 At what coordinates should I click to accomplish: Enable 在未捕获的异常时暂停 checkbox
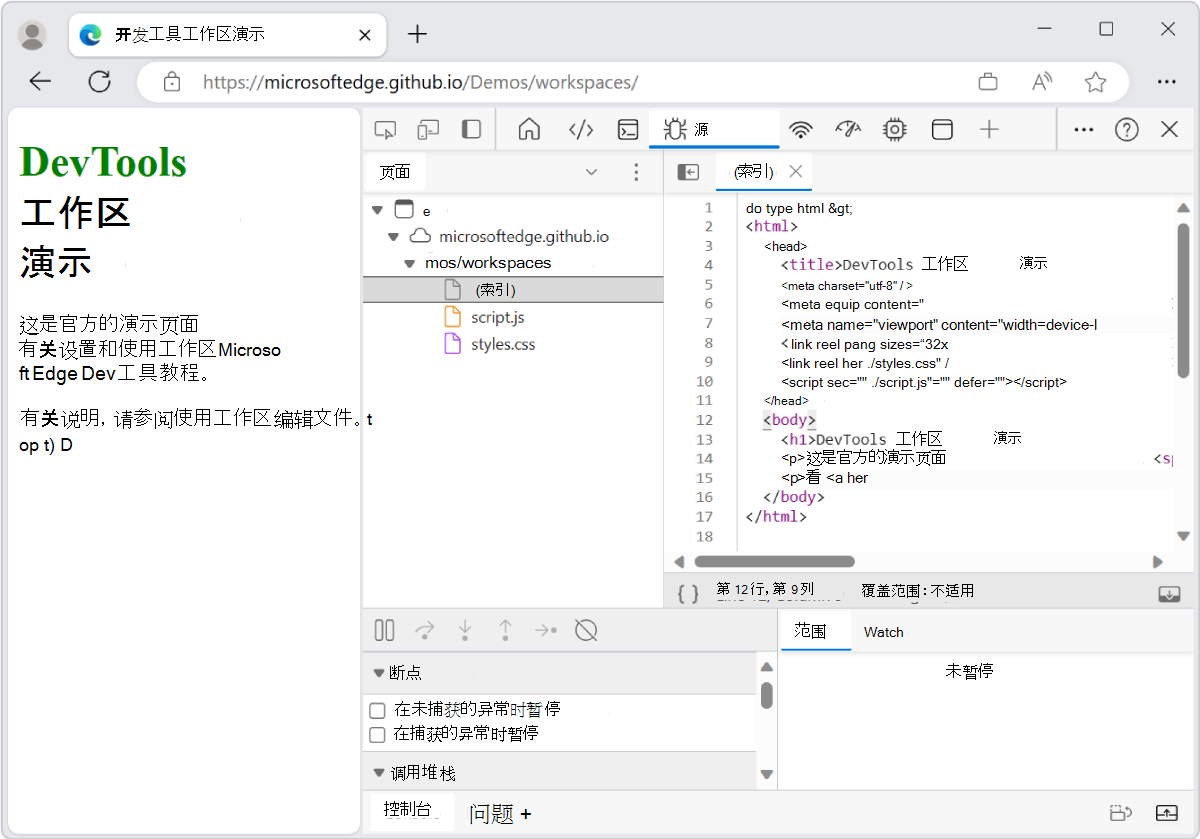[x=377, y=710]
